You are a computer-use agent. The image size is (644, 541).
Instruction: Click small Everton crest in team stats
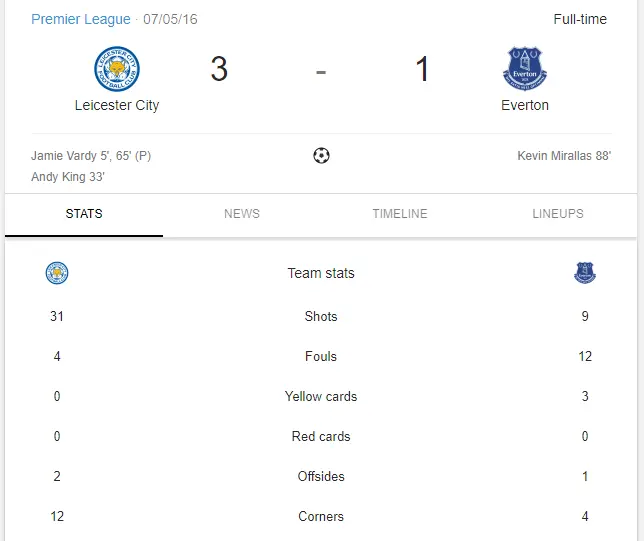click(585, 273)
